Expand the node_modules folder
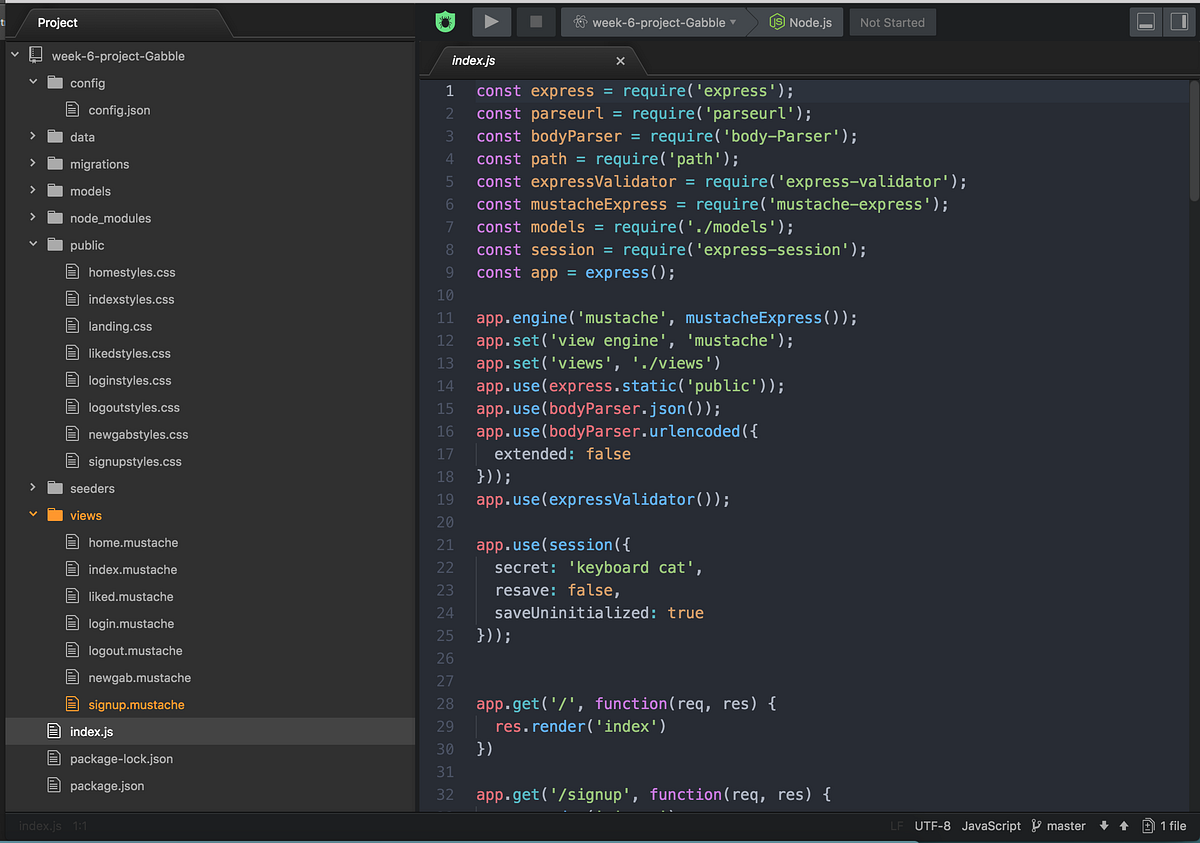Screen dimensions: 1200x843 33,218
